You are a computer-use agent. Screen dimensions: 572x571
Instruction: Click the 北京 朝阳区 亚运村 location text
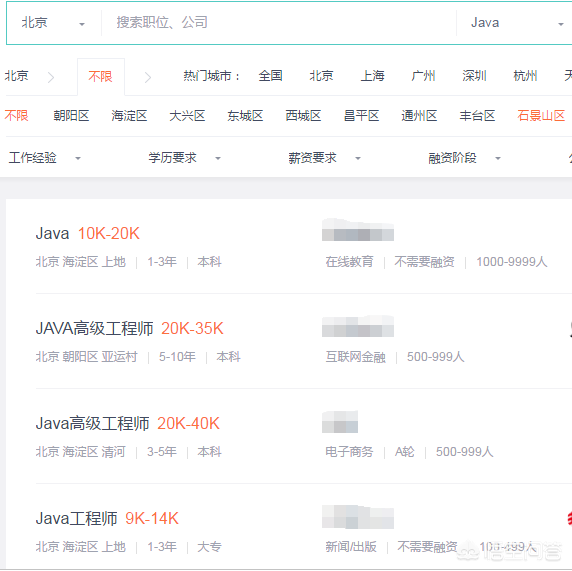[86, 356]
